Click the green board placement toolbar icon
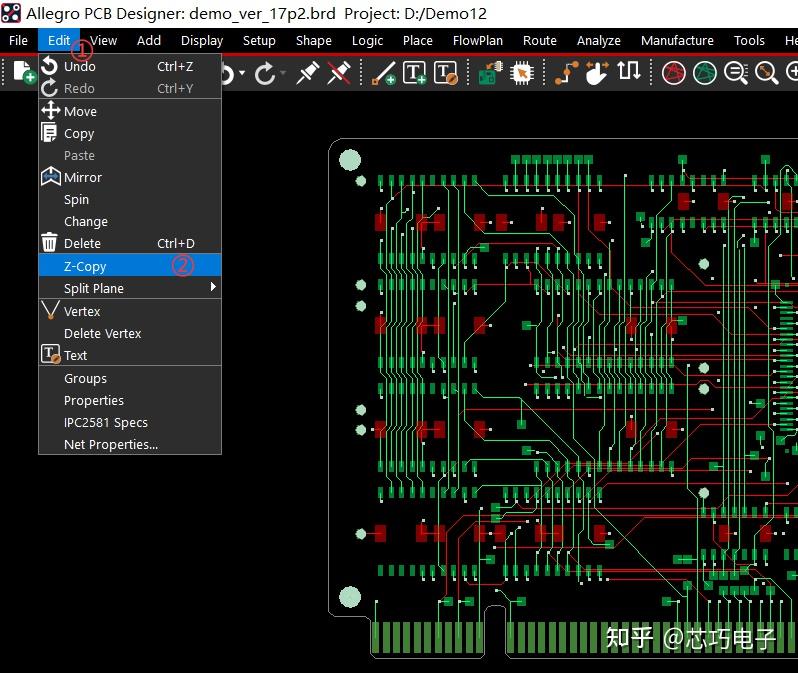The height and width of the screenshot is (673, 798). pos(490,73)
